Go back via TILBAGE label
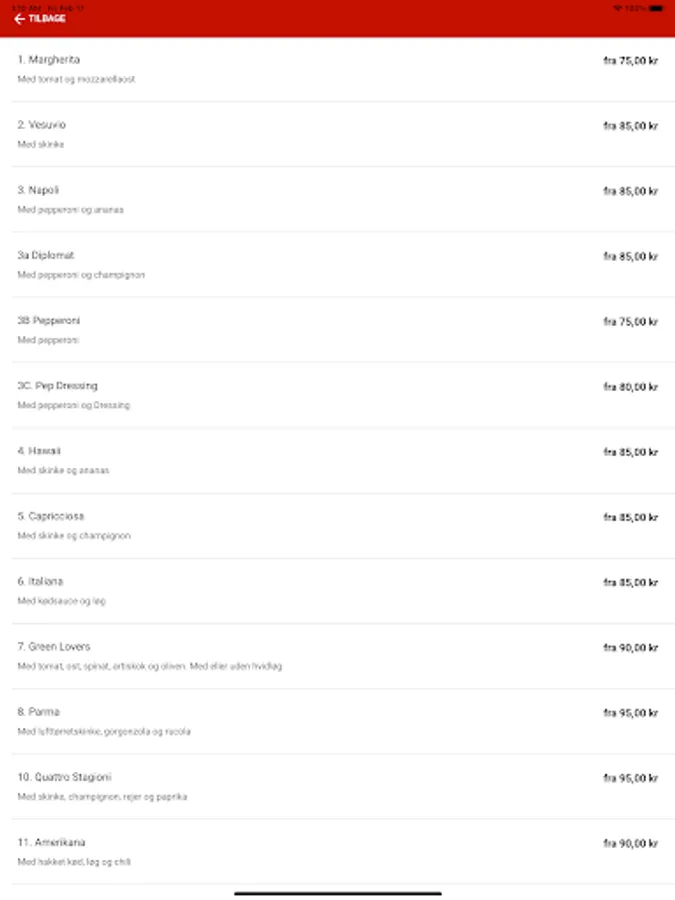675x900 pixels. 47,19
